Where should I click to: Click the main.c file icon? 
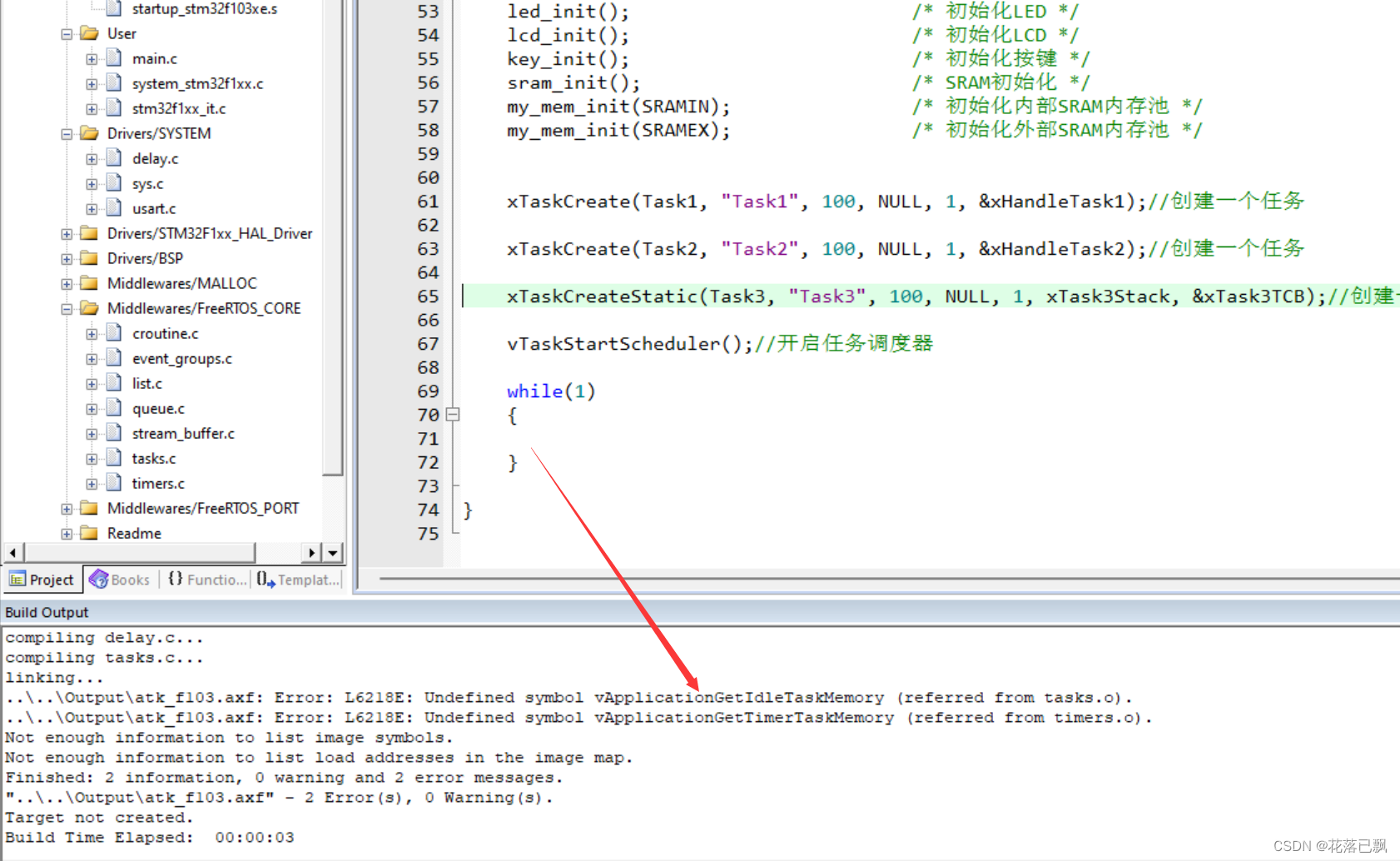coord(115,58)
